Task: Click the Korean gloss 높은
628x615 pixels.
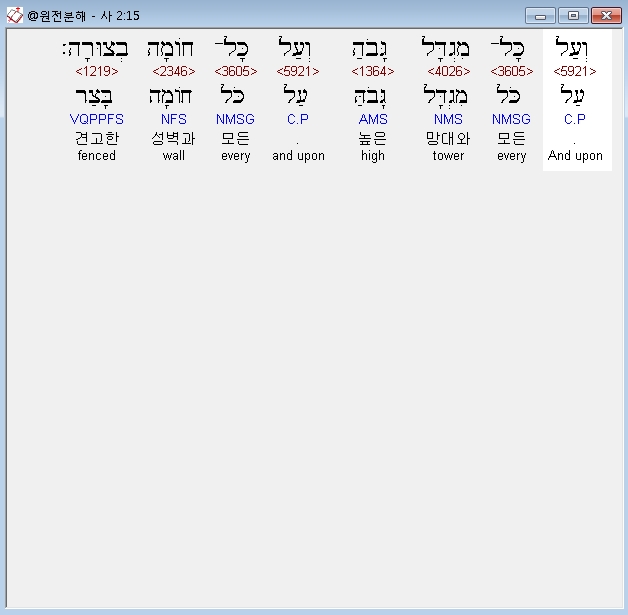Action: pos(372,138)
